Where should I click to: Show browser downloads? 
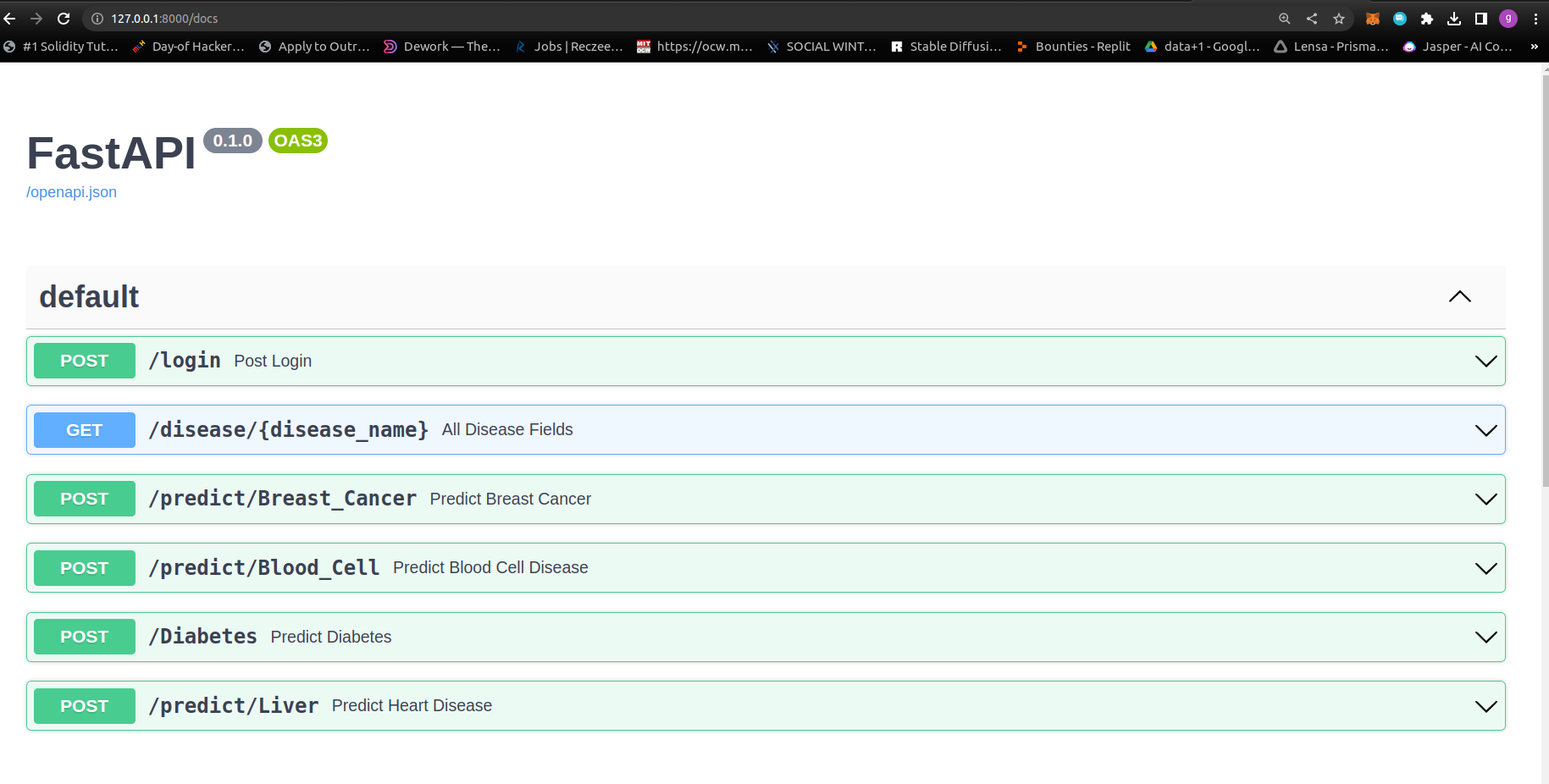[1454, 19]
